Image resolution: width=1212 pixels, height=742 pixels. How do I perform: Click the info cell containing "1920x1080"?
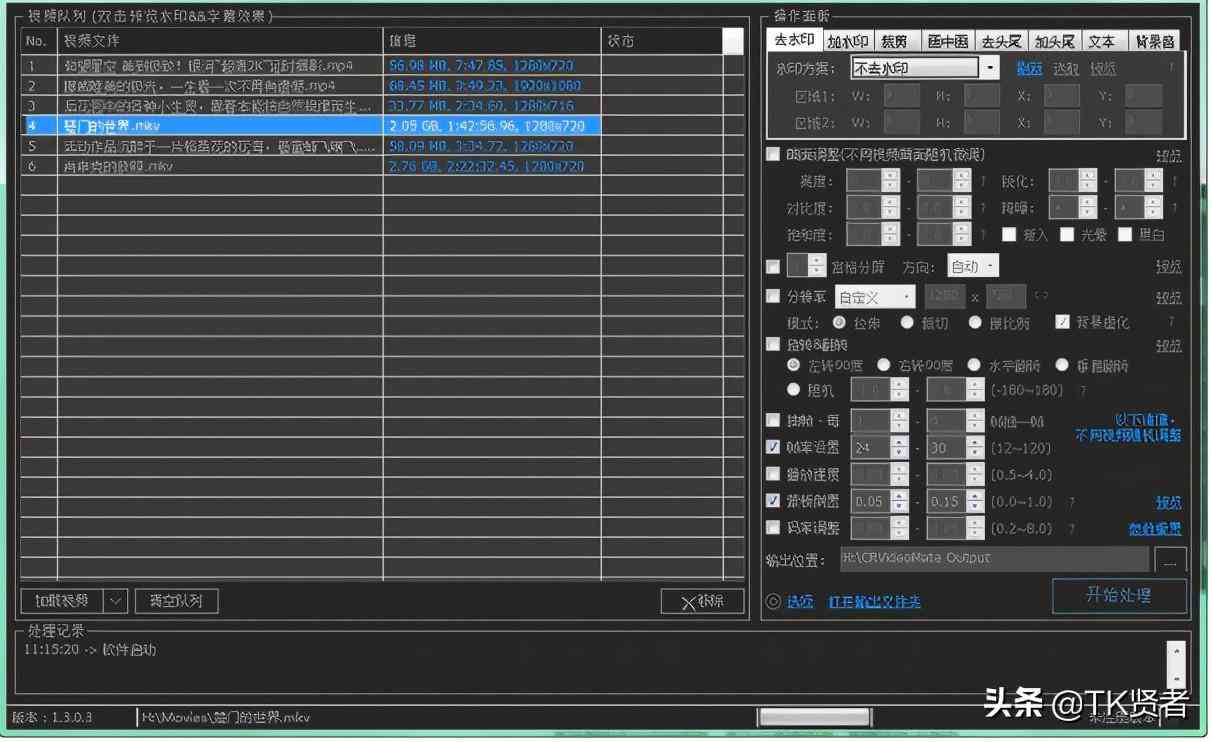point(492,86)
